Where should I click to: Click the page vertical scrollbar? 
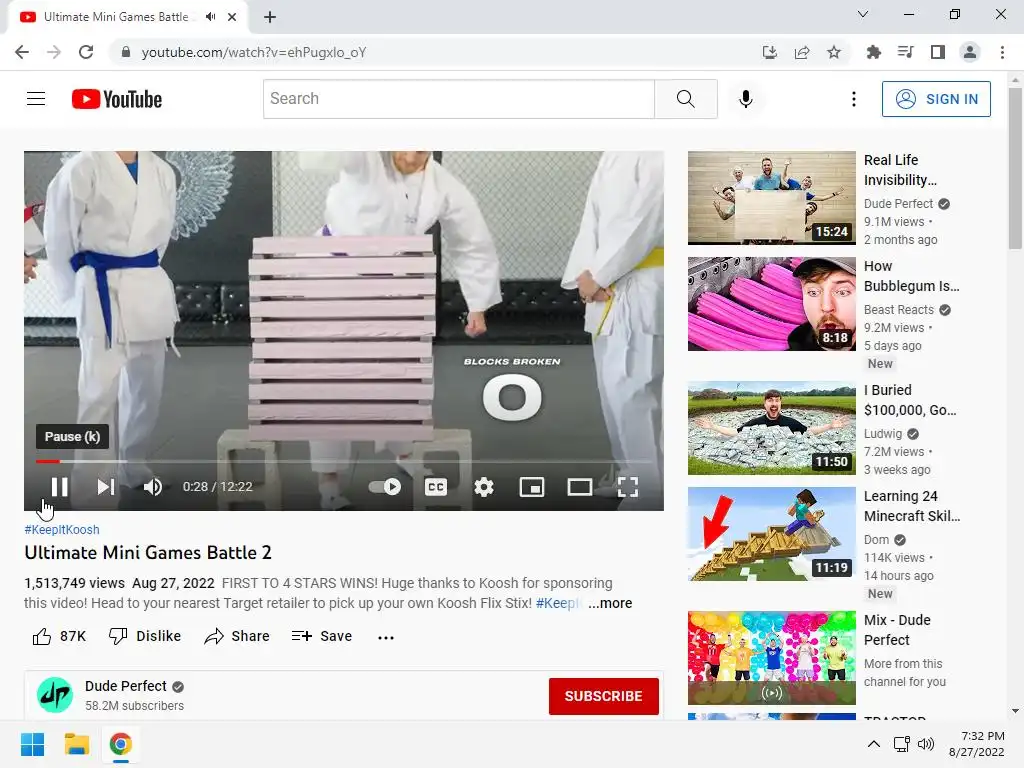[x=1015, y=167]
